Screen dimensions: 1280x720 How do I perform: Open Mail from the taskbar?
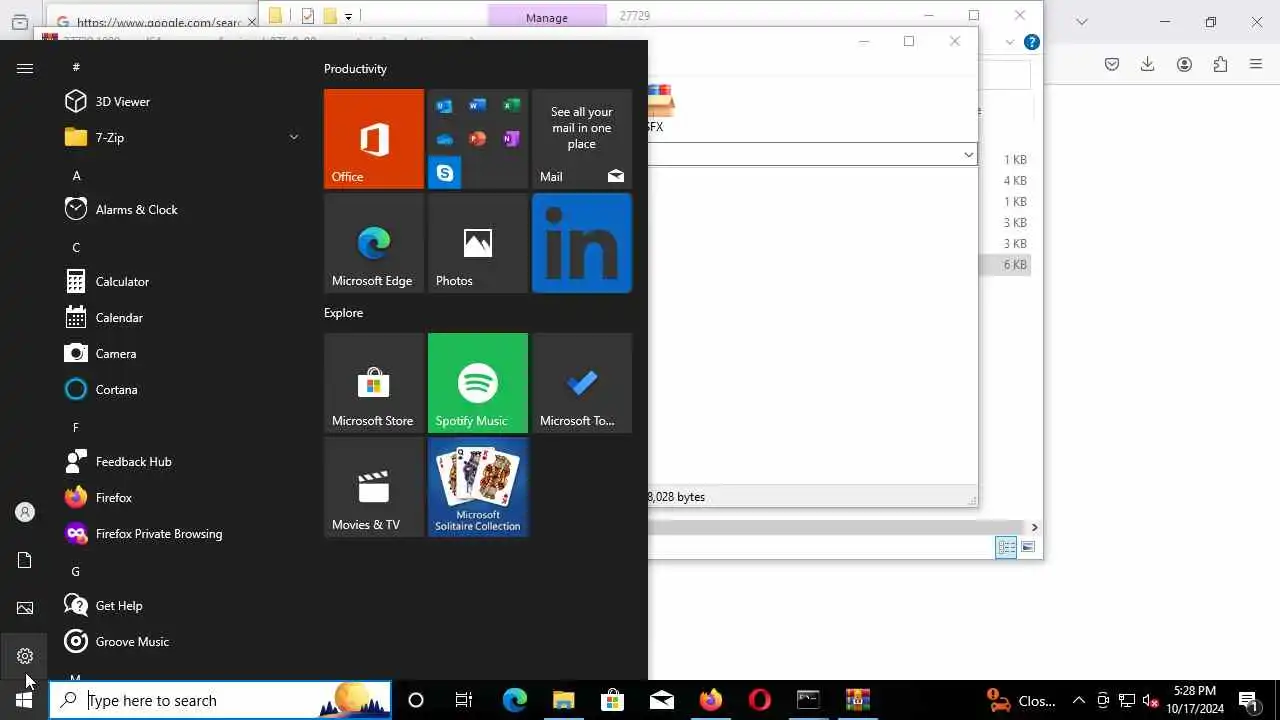(x=661, y=700)
